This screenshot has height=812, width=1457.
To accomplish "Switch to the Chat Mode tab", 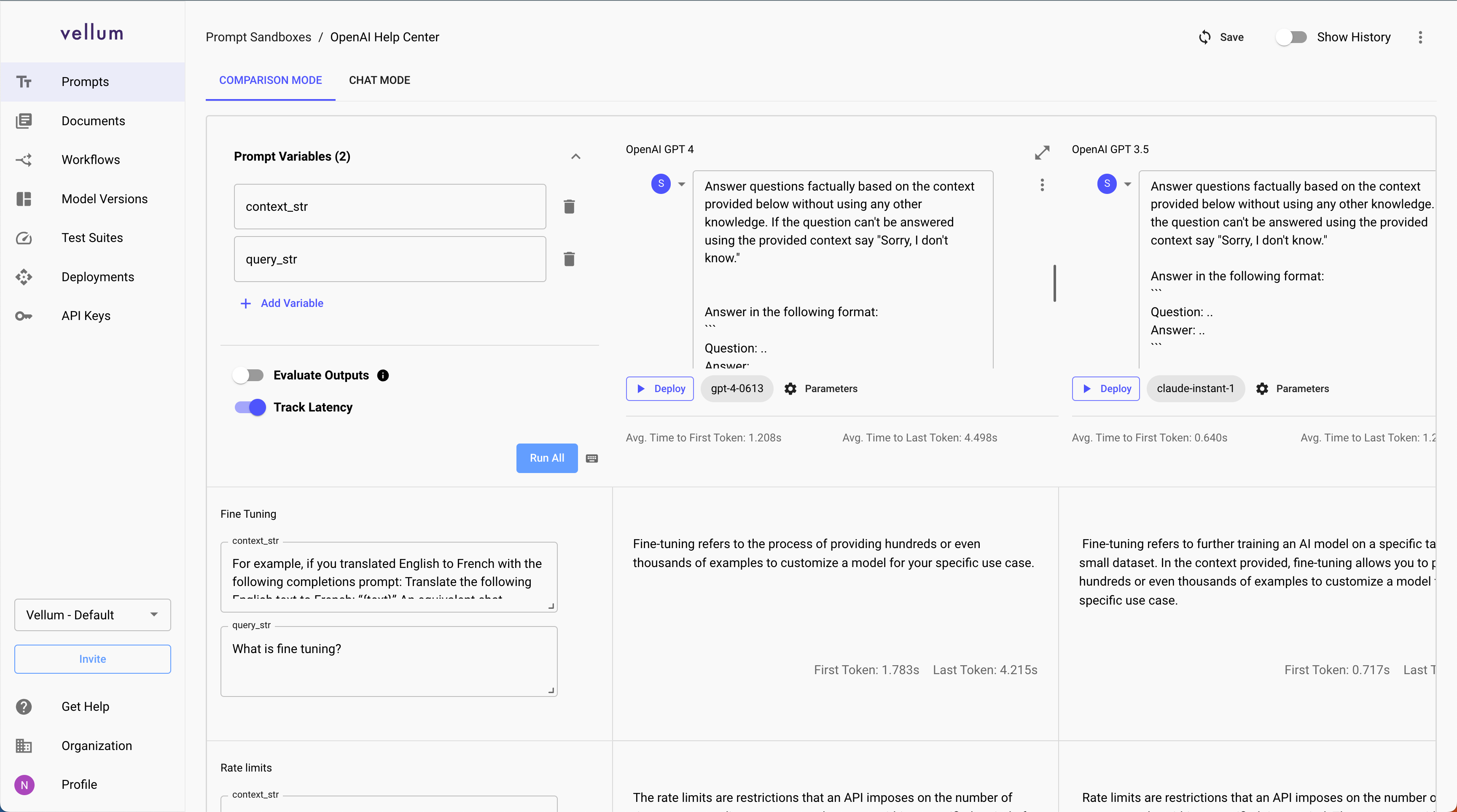I will [379, 80].
